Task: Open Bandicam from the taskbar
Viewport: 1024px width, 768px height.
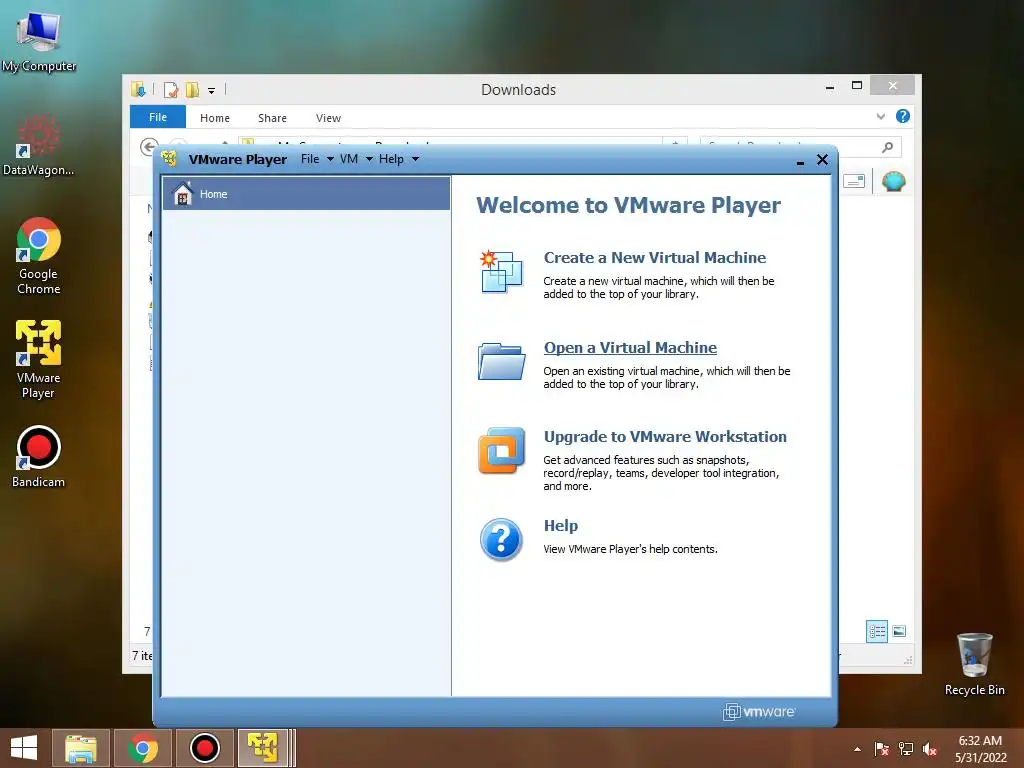Action: (204, 748)
